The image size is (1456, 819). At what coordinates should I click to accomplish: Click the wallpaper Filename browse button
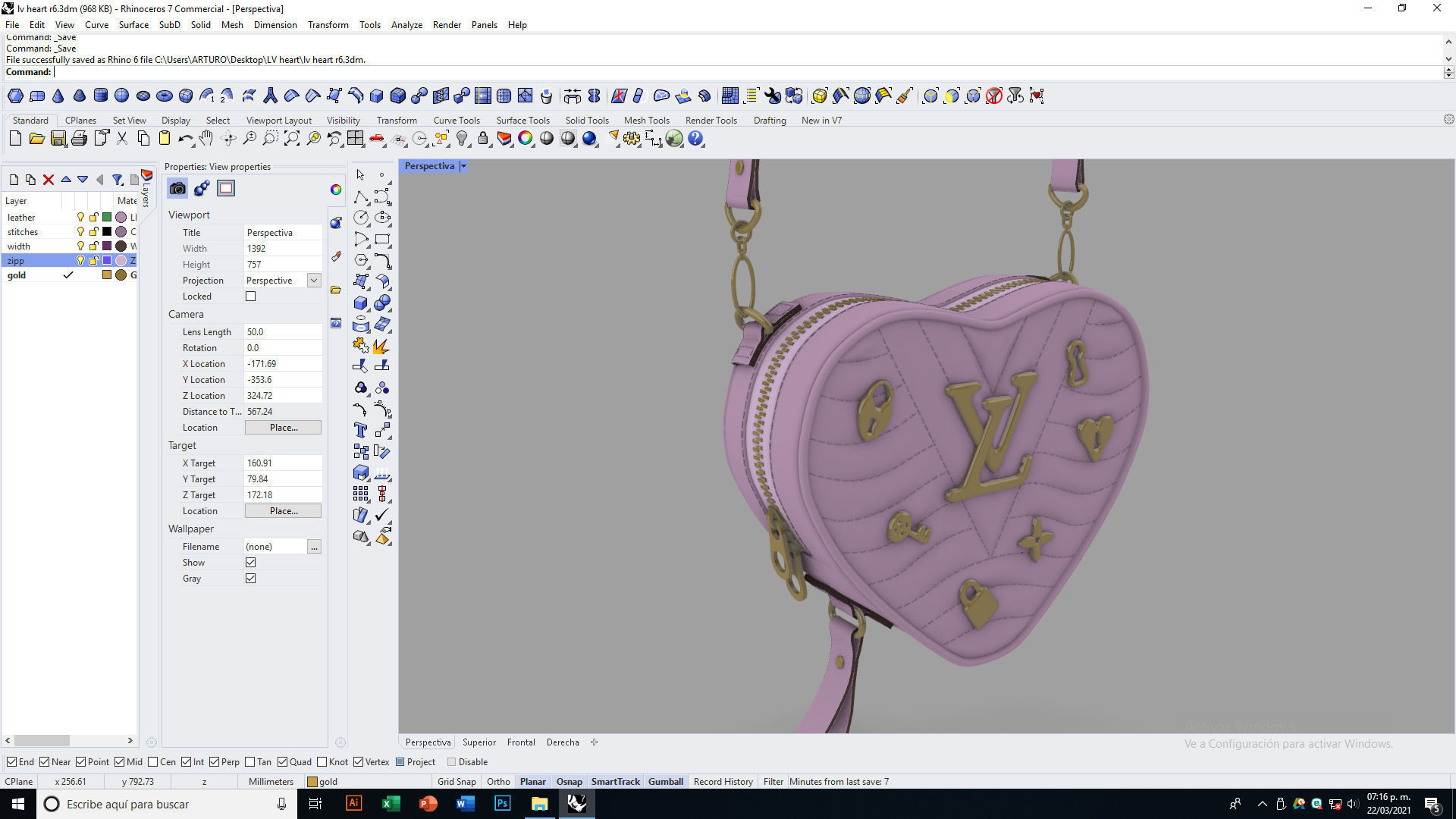pyautogui.click(x=314, y=547)
